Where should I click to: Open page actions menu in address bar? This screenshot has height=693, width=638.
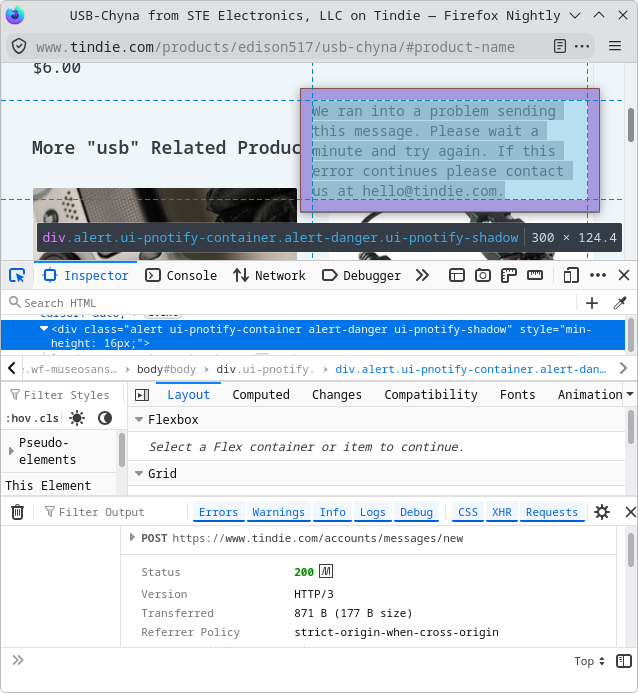click(x=582, y=46)
